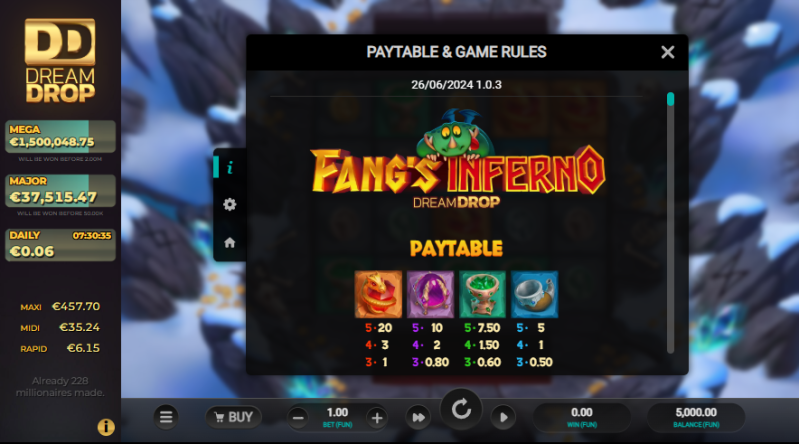Open the settings gear tab
The image size is (799, 444).
(x=230, y=204)
